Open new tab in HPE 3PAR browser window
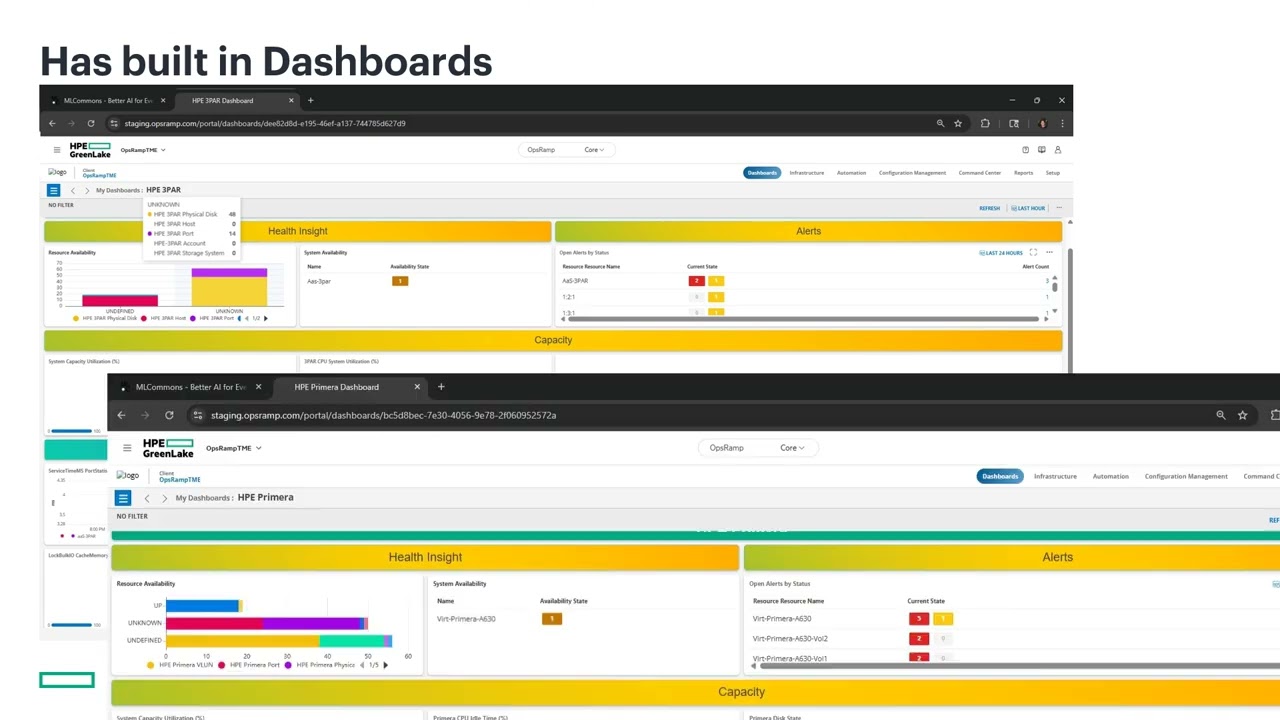 (x=310, y=100)
